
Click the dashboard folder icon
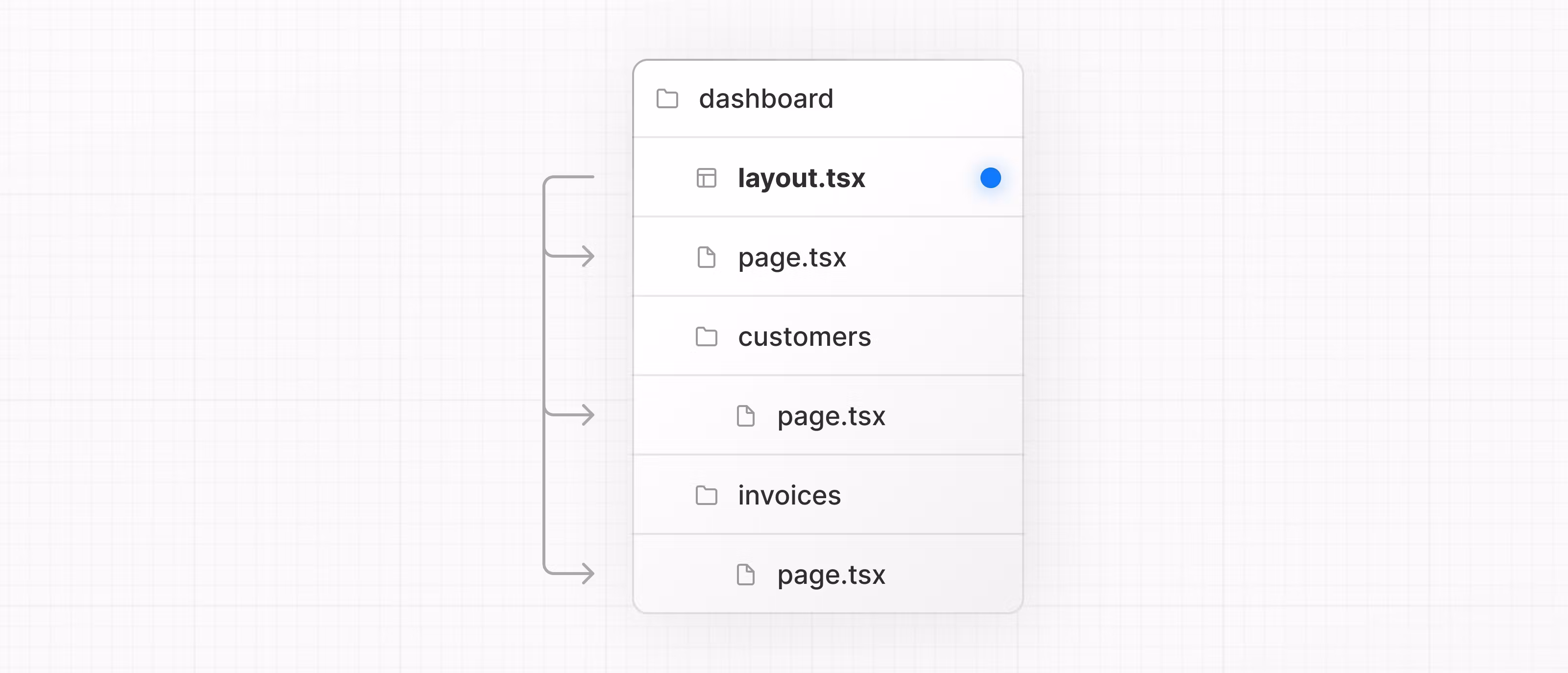click(x=667, y=98)
